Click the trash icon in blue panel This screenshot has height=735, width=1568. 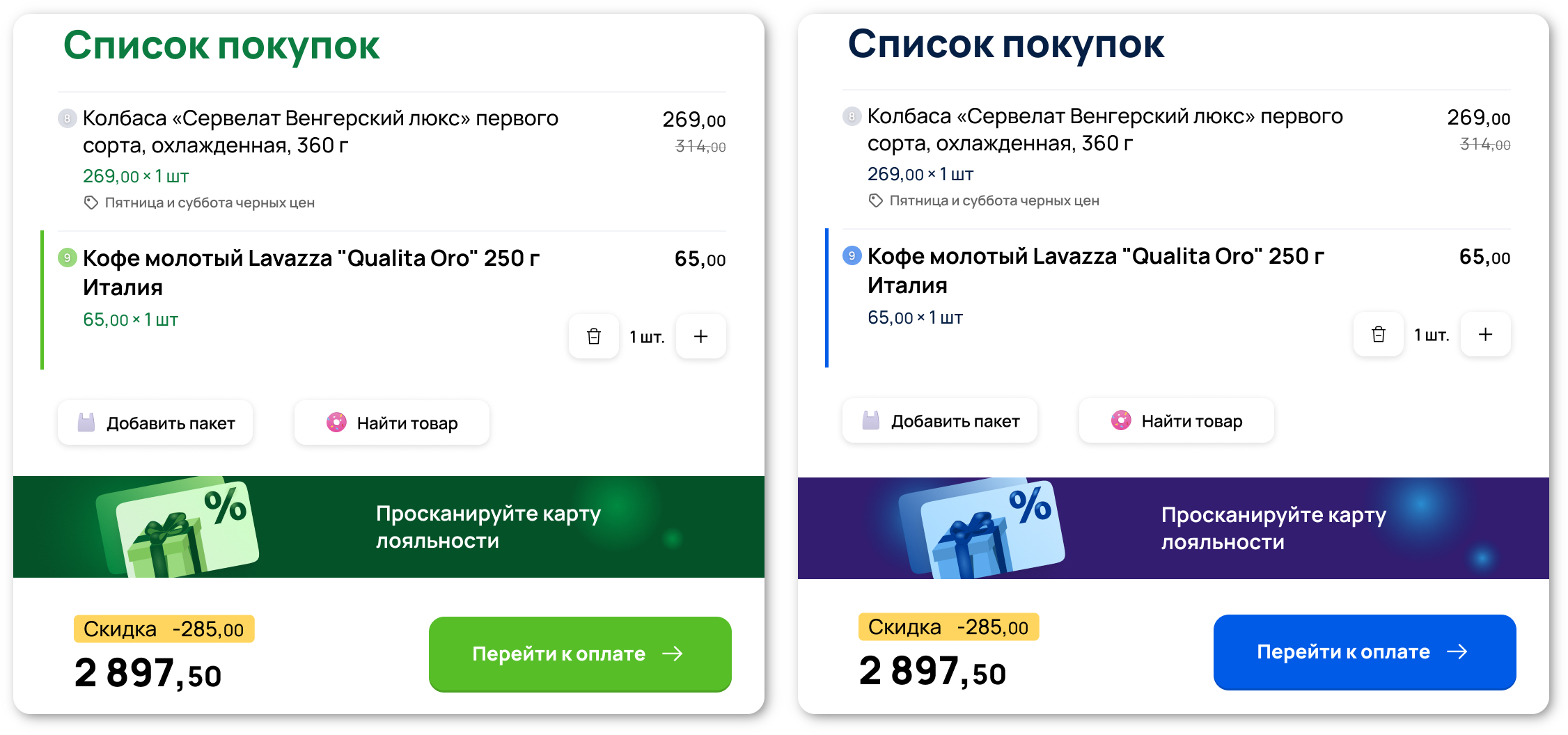pos(1378,334)
